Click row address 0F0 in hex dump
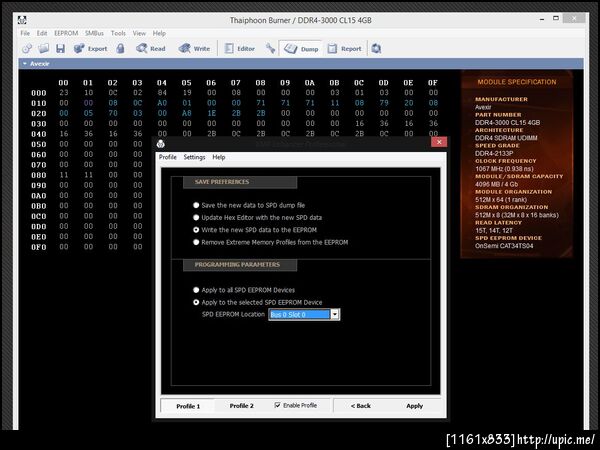 pyautogui.click(x=39, y=247)
